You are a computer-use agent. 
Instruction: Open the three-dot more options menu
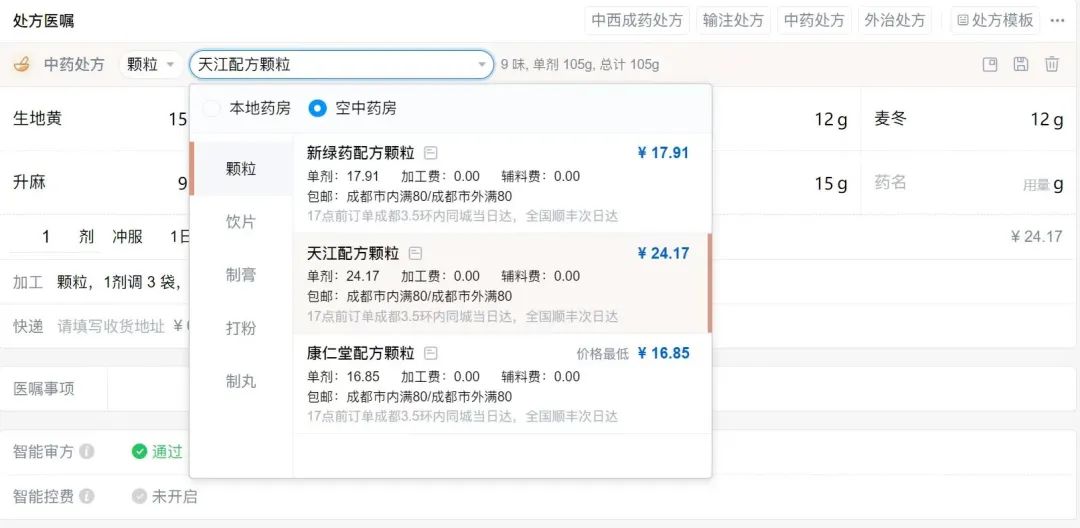point(1057,21)
